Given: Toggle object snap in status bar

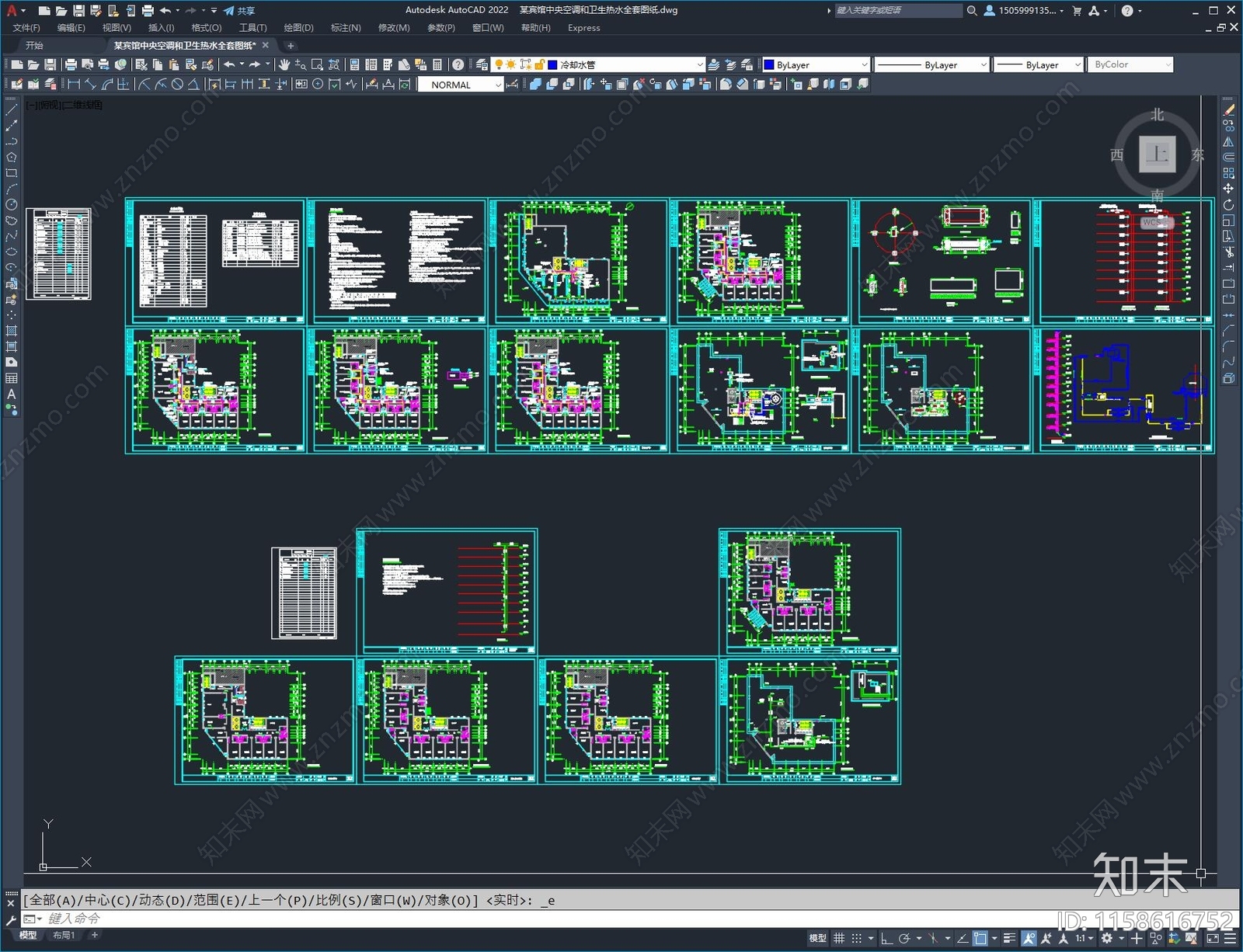Looking at the screenshot, I should (980, 938).
